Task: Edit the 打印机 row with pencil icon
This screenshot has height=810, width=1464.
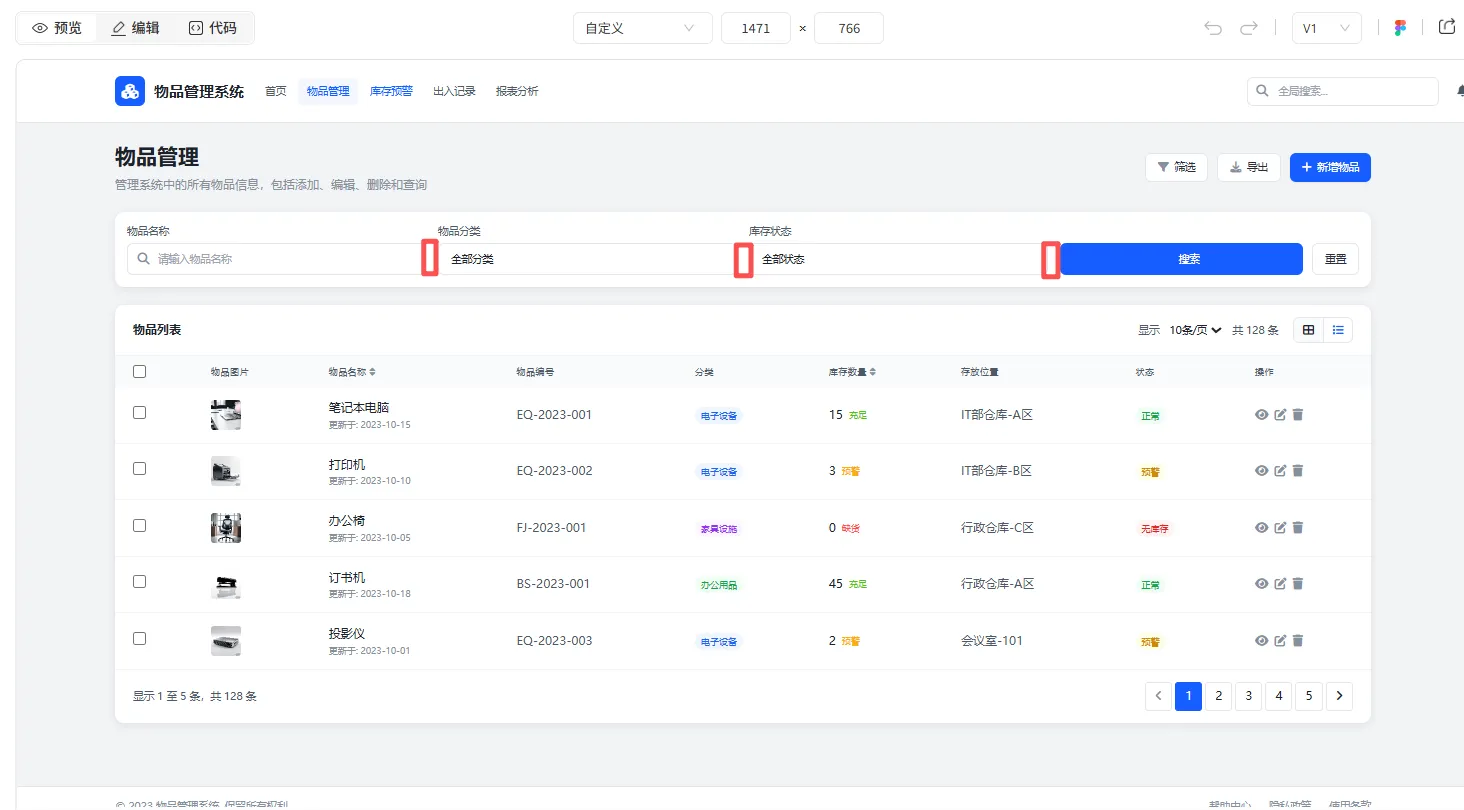Action: pos(1280,471)
